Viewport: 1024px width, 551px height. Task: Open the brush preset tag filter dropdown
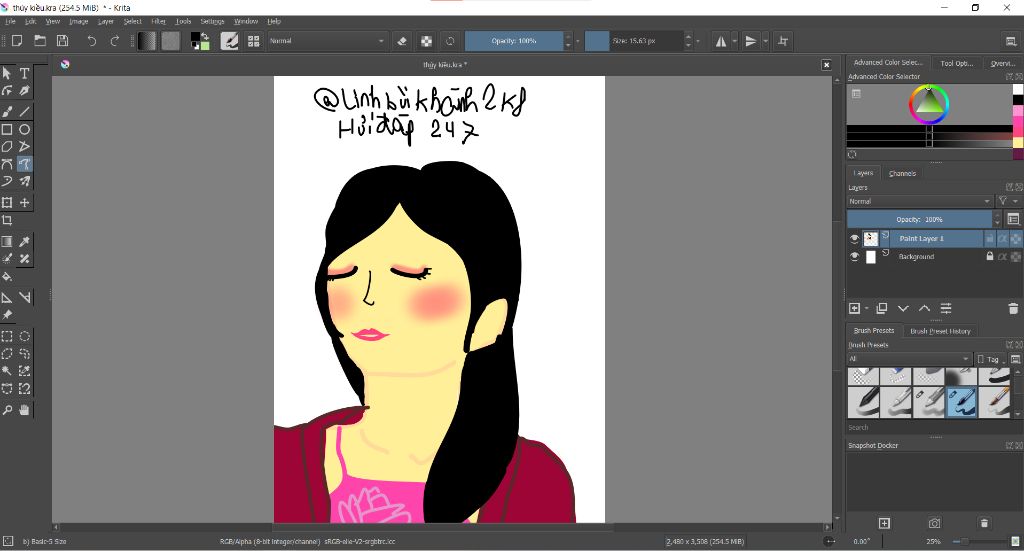909,359
